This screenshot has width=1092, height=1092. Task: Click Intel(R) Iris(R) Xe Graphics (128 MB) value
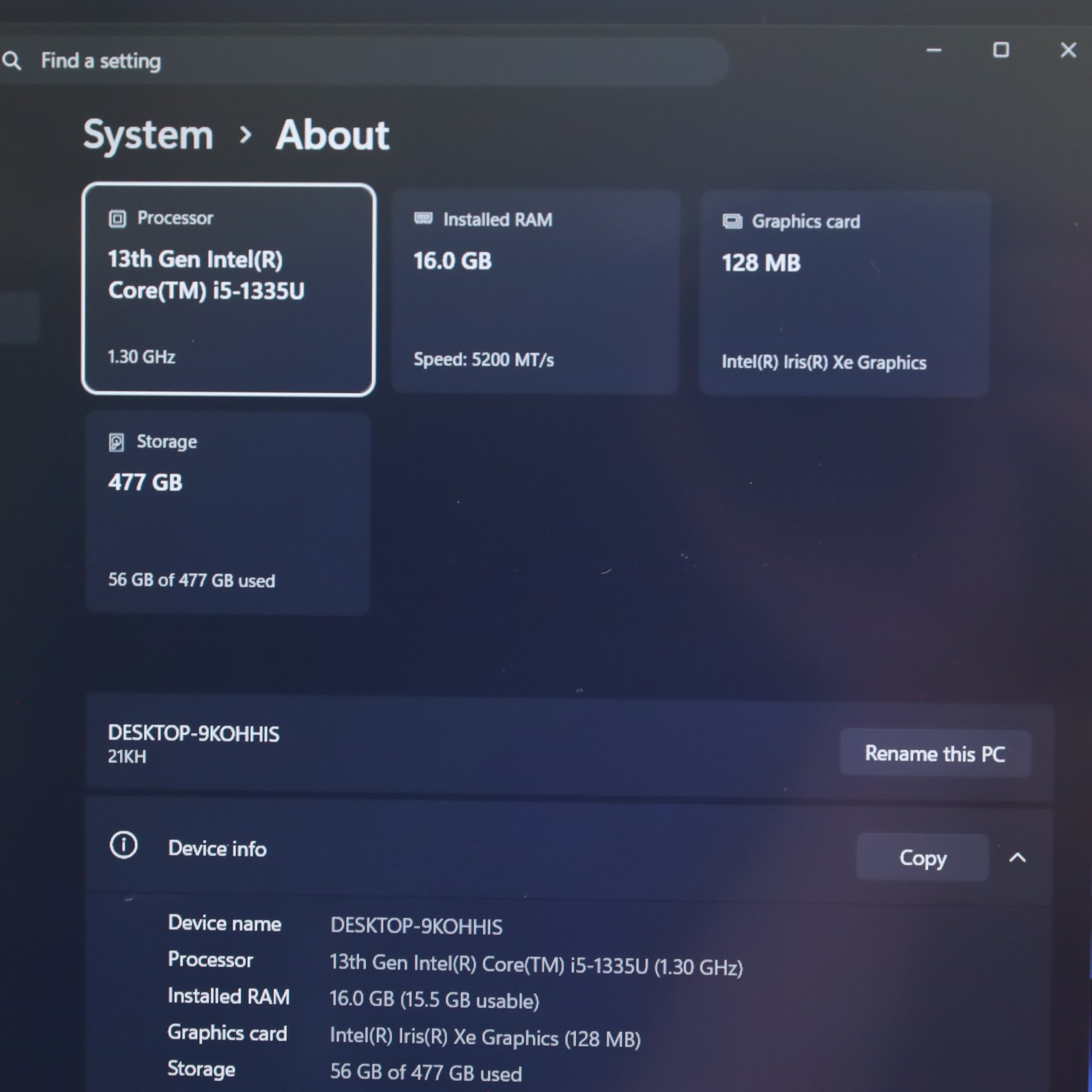(485, 1037)
